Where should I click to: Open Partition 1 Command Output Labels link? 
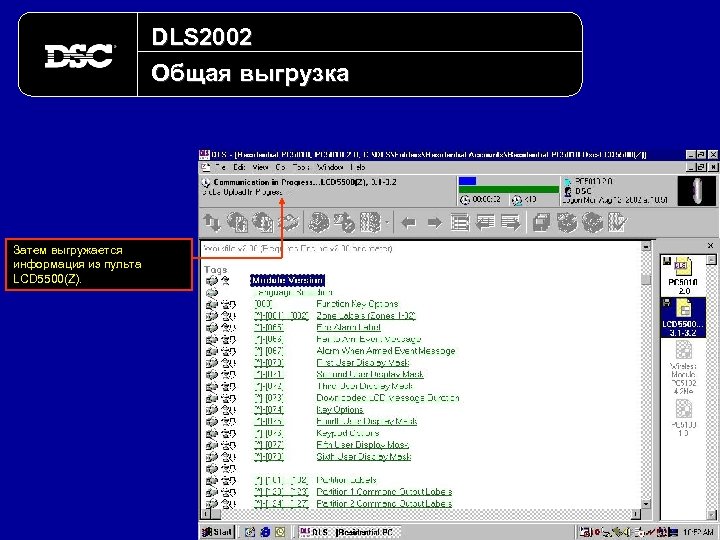384,492
